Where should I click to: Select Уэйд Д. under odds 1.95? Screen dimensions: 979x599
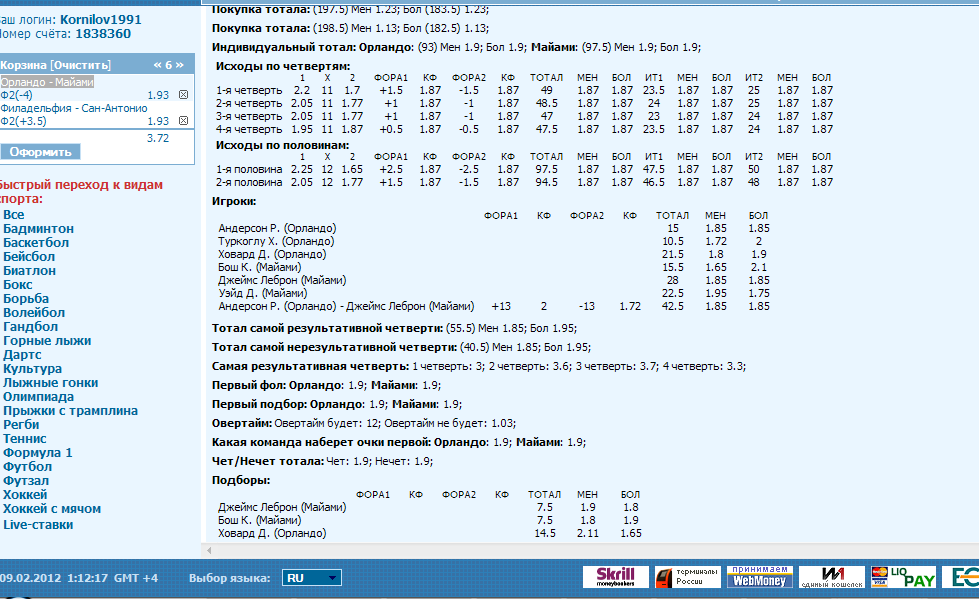pos(716,293)
